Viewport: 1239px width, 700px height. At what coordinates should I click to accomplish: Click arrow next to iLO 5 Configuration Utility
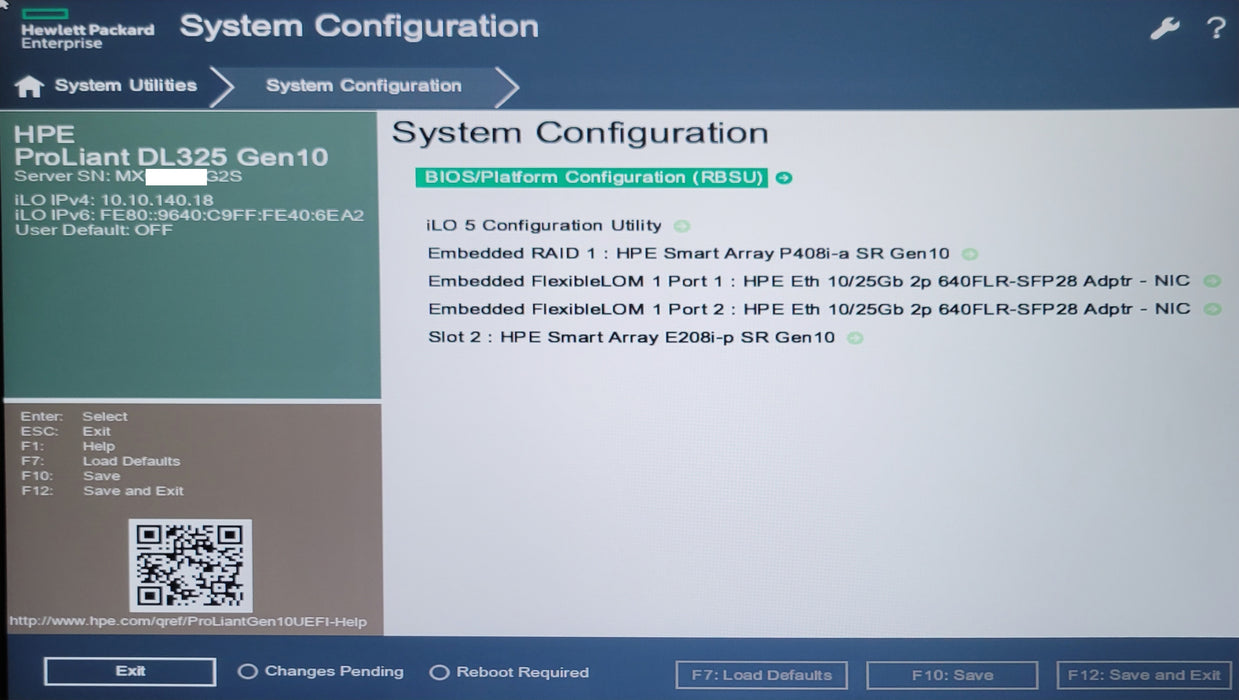(681, 226)
